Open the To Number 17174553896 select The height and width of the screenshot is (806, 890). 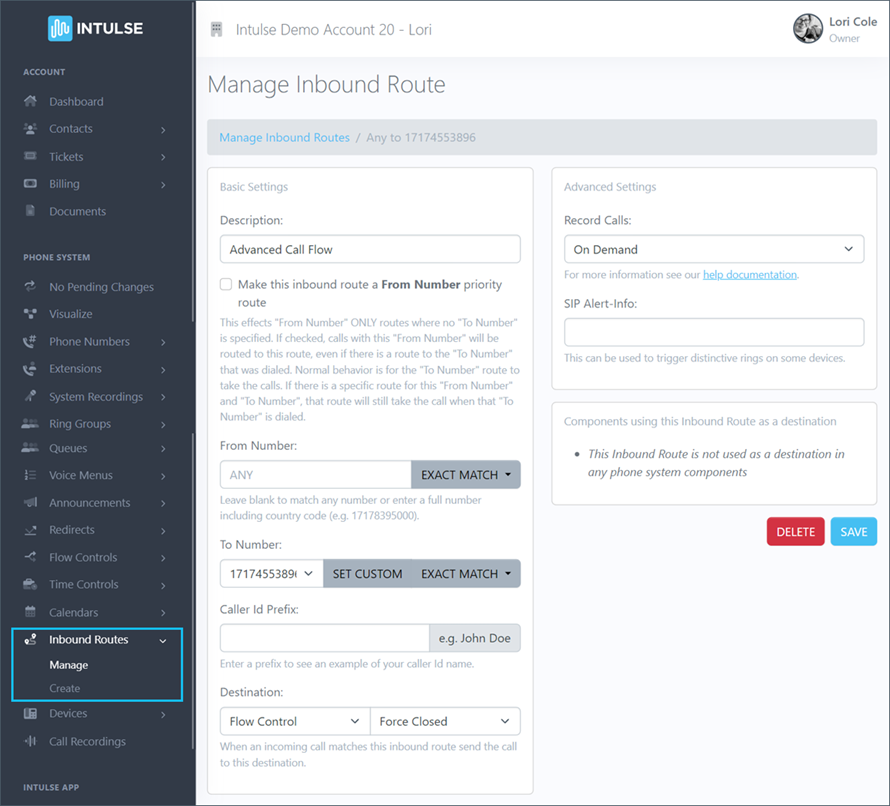coord(271,573)
